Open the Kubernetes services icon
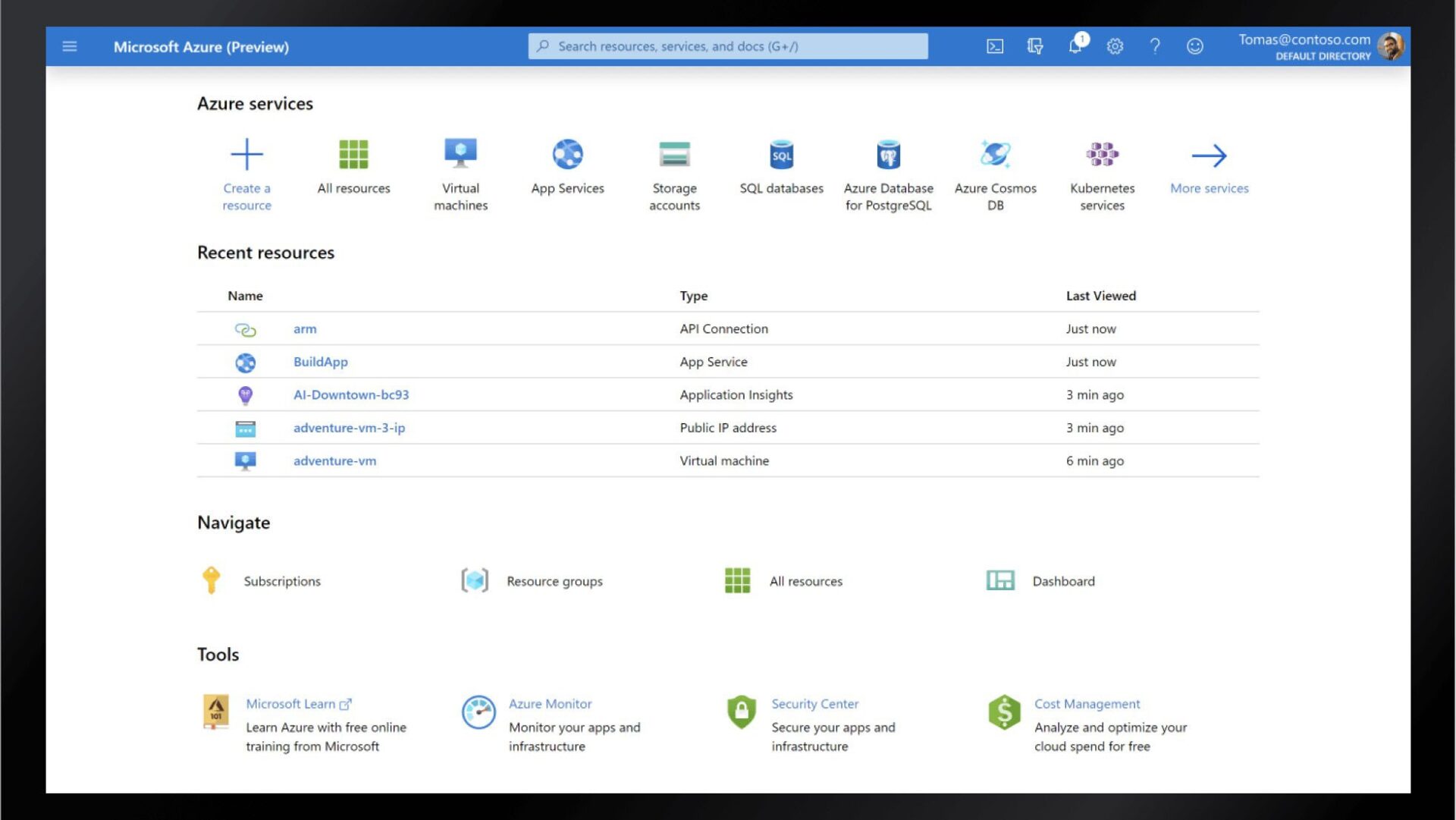The height and width of the screenshot is (820, 1456). coord(1103,155)
